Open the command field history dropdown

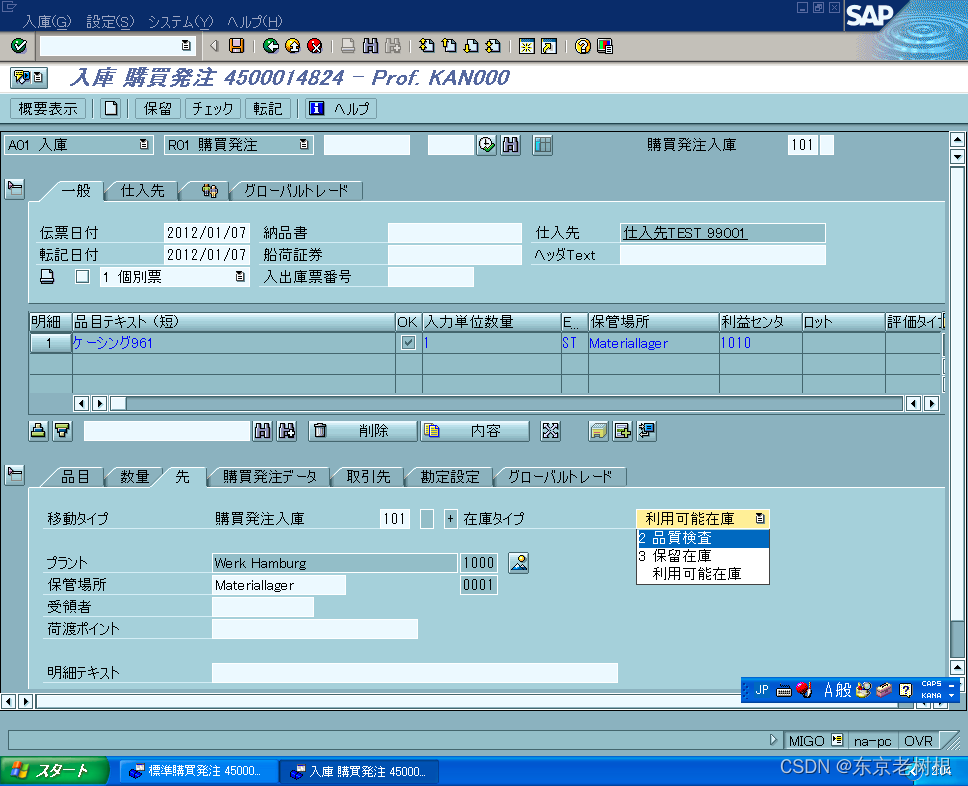pyautogui.click(x=186, y=46)
